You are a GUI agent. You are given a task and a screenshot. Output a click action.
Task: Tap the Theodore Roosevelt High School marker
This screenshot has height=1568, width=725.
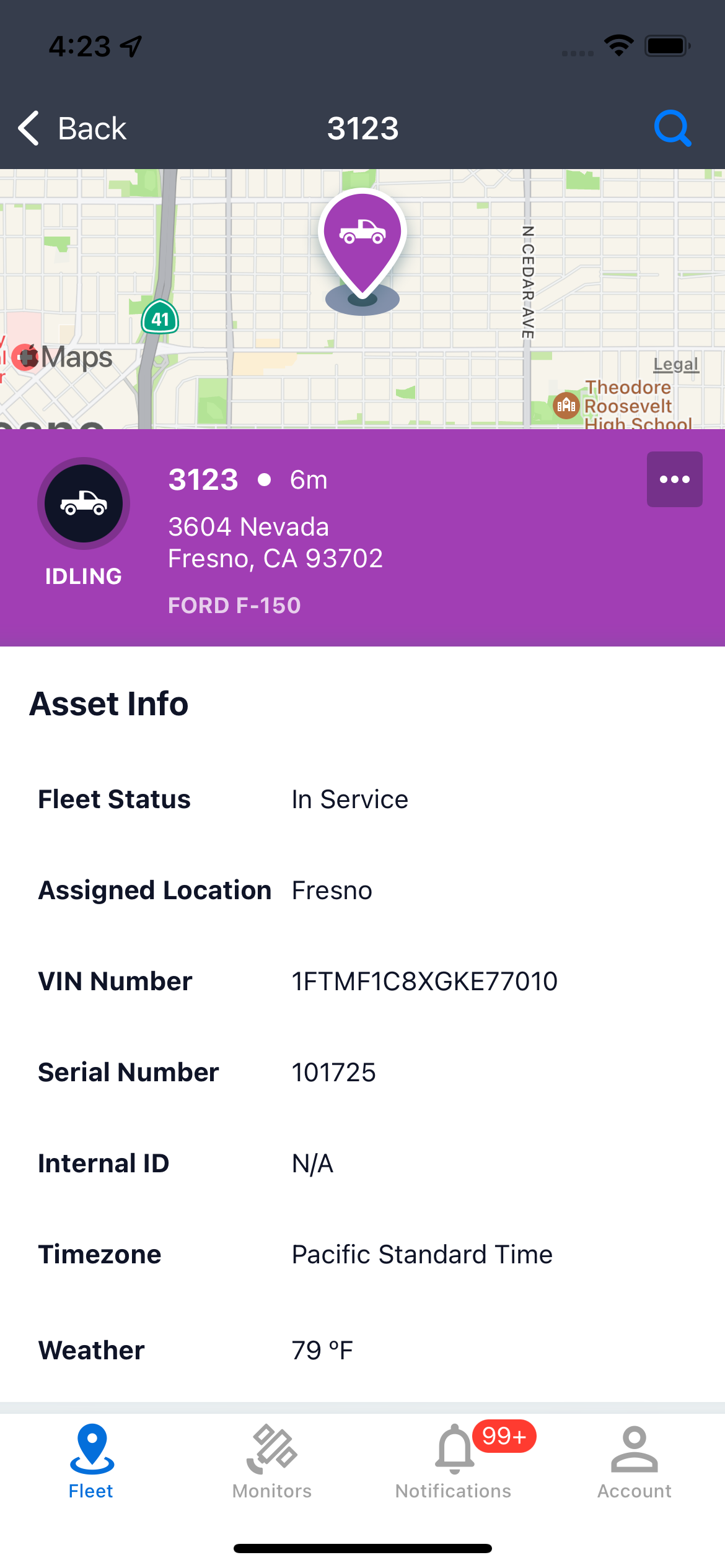(566, 406)
